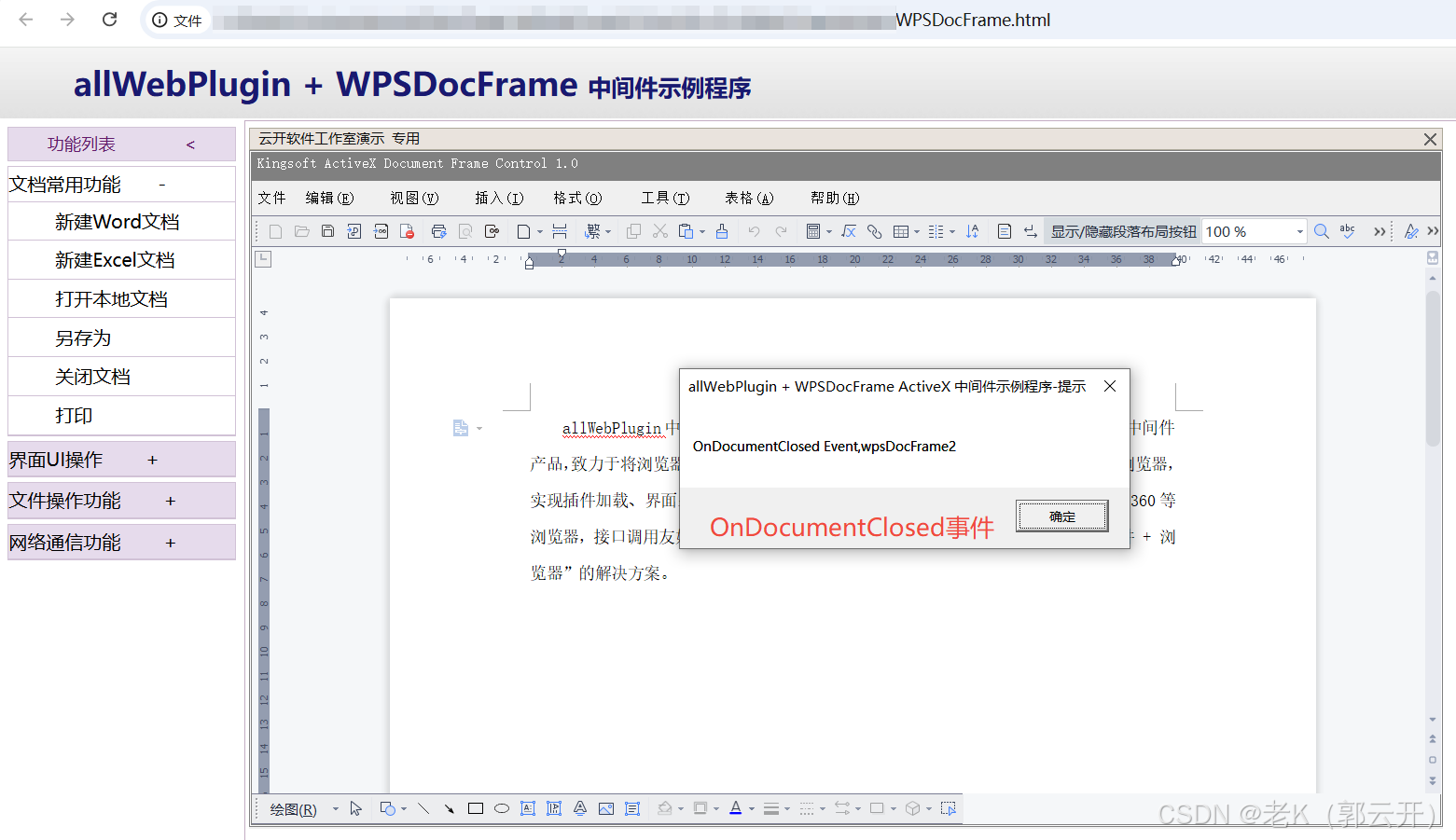Click the Print Preview magnifier page icon

(x=465, y=231)
